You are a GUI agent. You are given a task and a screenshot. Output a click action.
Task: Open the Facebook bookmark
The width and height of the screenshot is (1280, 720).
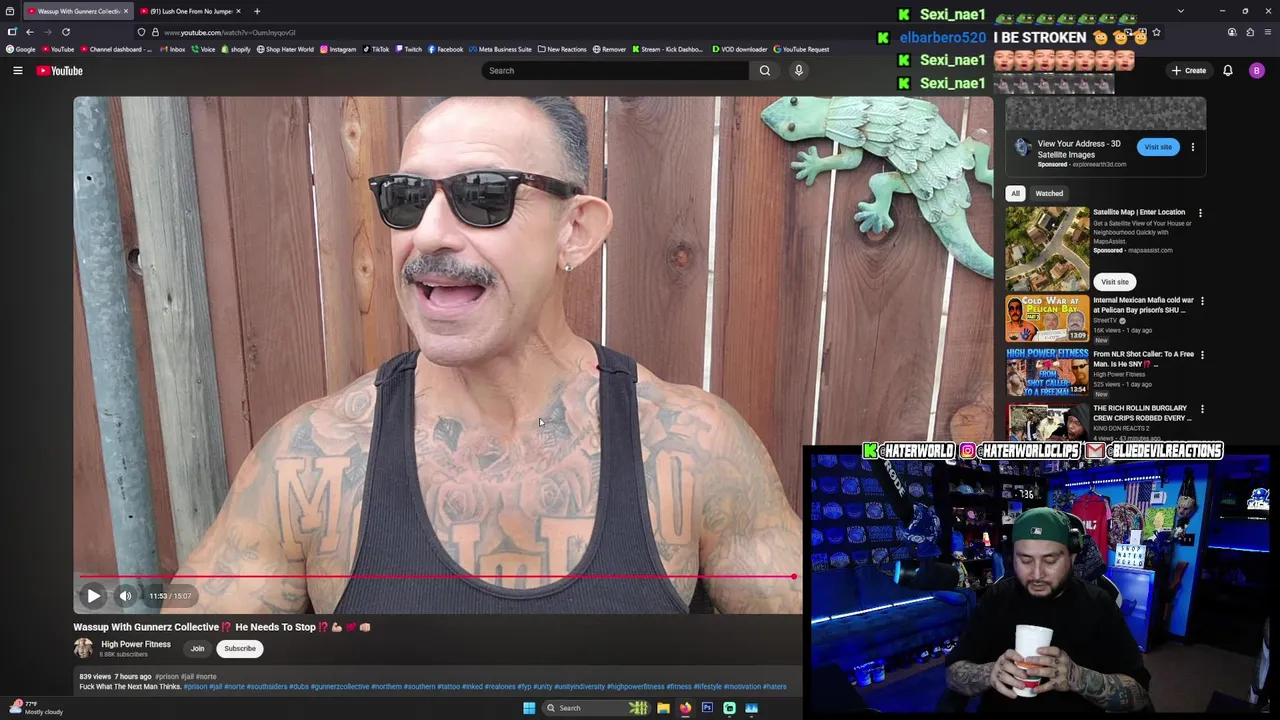(445, 49)
